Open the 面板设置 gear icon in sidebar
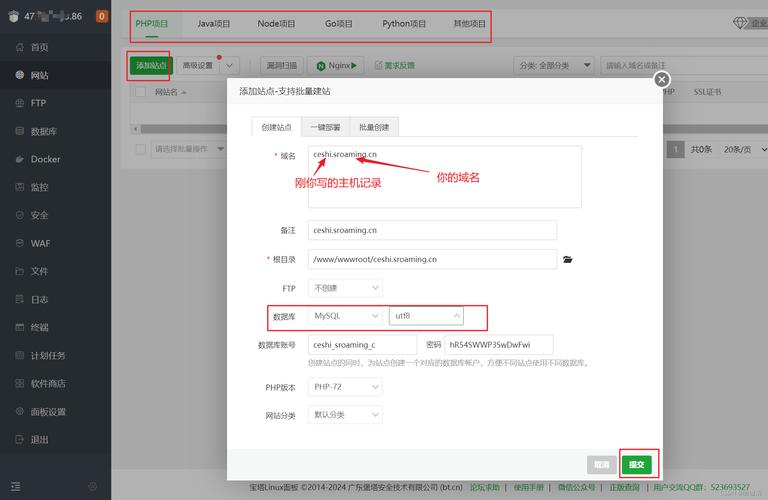Viewport: 768px width, 500px height. coord(20,411)
